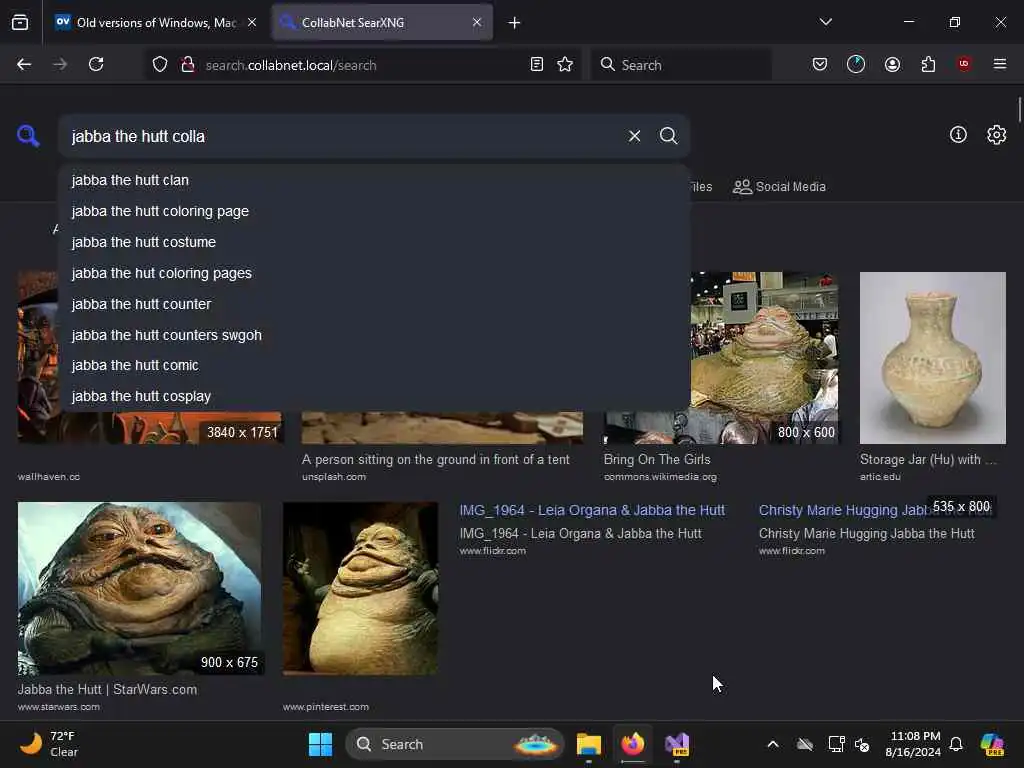Bookmark this page with the star icon
The height and width of the screenshot is (768, 1024).
coord(566,64)
